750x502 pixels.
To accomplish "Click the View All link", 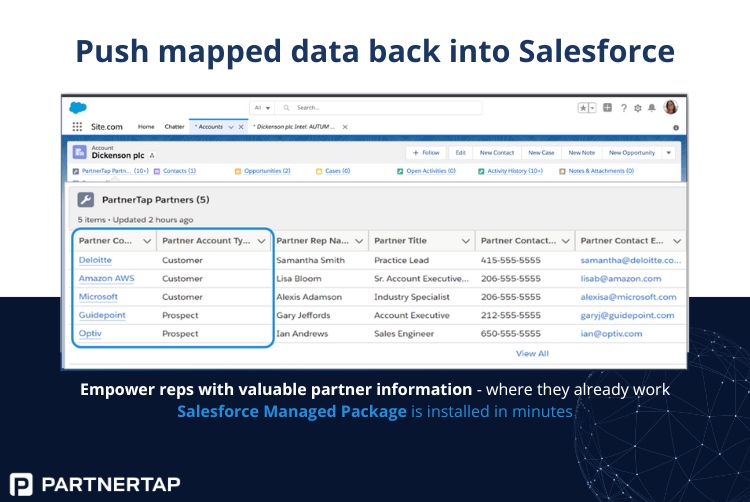I will [x=532, y=353].
